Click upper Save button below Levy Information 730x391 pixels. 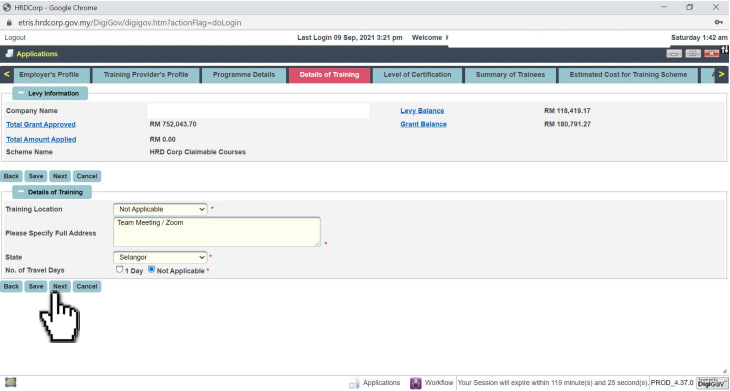coord(36,176)
